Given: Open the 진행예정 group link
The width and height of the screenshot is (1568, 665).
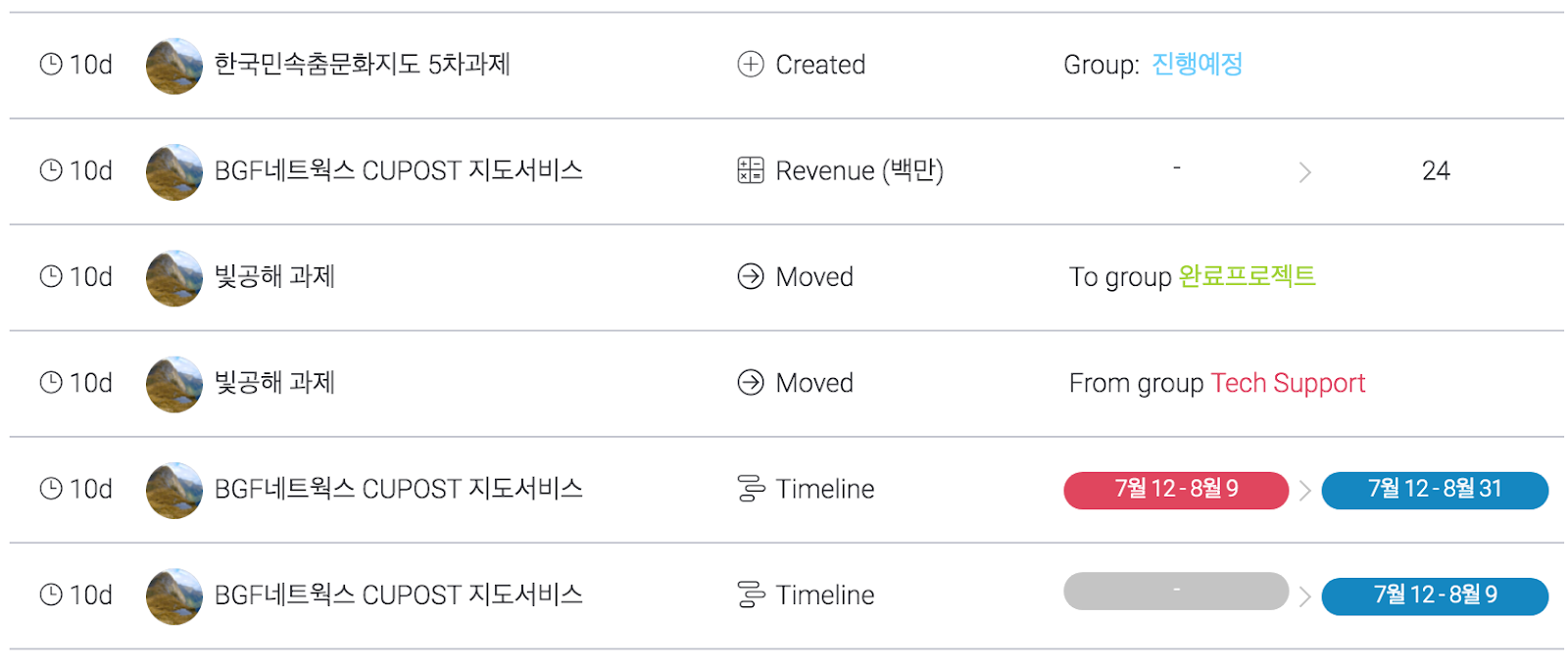Looking at the screenshot, I should point(1197,65).
